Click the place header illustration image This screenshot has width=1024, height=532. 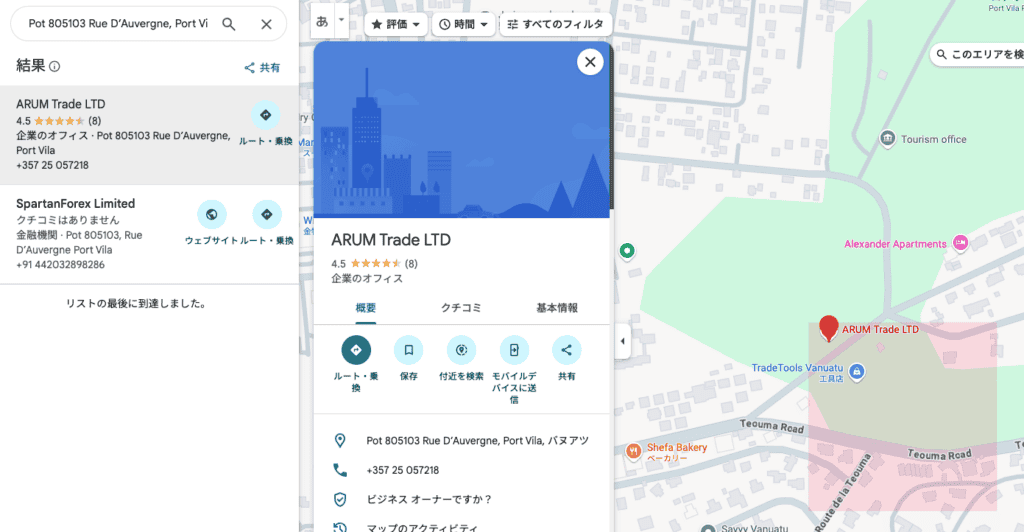click(461, 131)
